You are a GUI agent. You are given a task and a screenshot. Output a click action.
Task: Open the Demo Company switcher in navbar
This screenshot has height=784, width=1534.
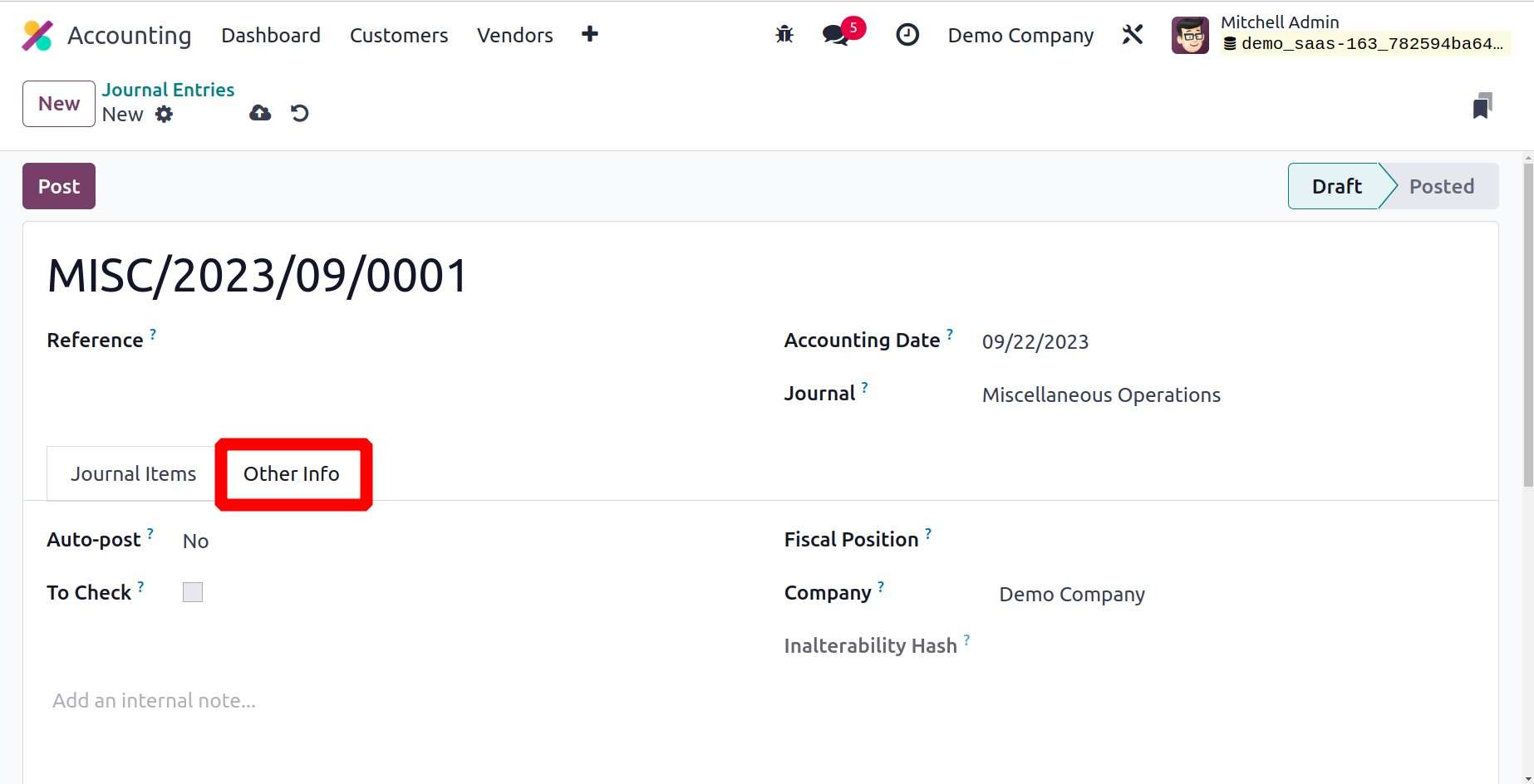(1020, 35)
